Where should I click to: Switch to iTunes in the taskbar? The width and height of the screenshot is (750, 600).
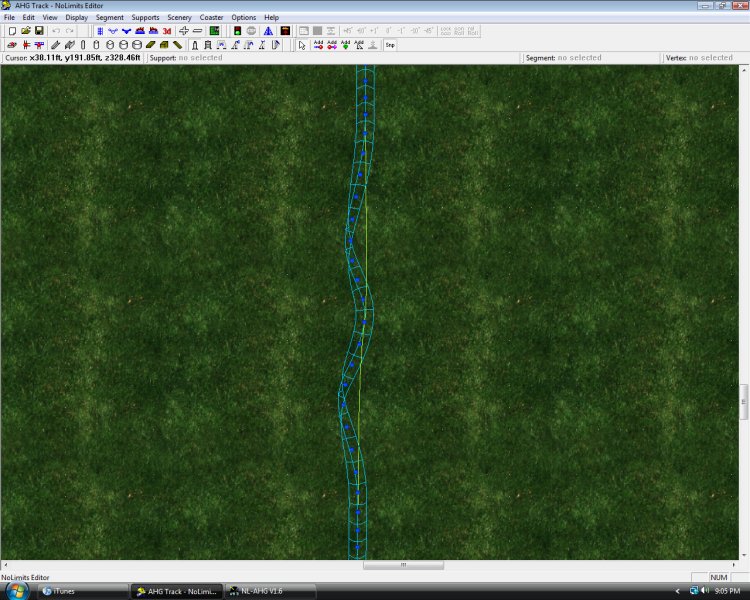tap(82, 591)
